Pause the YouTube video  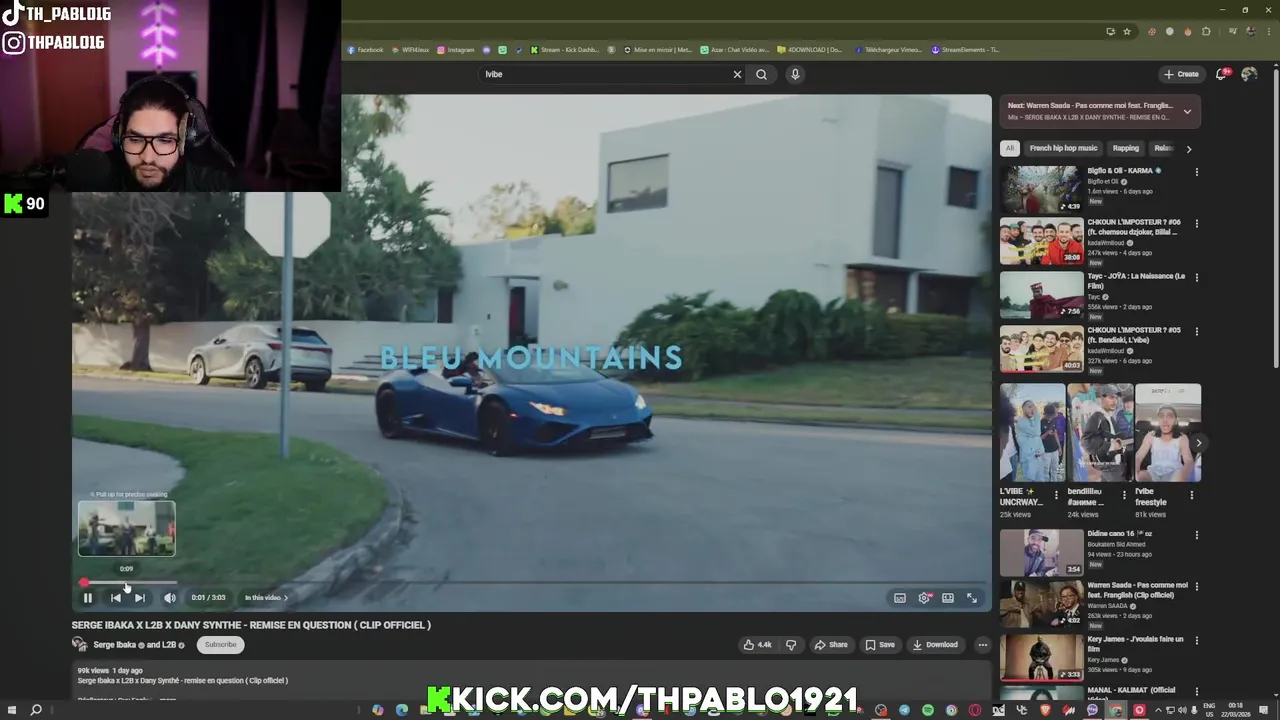87,598
